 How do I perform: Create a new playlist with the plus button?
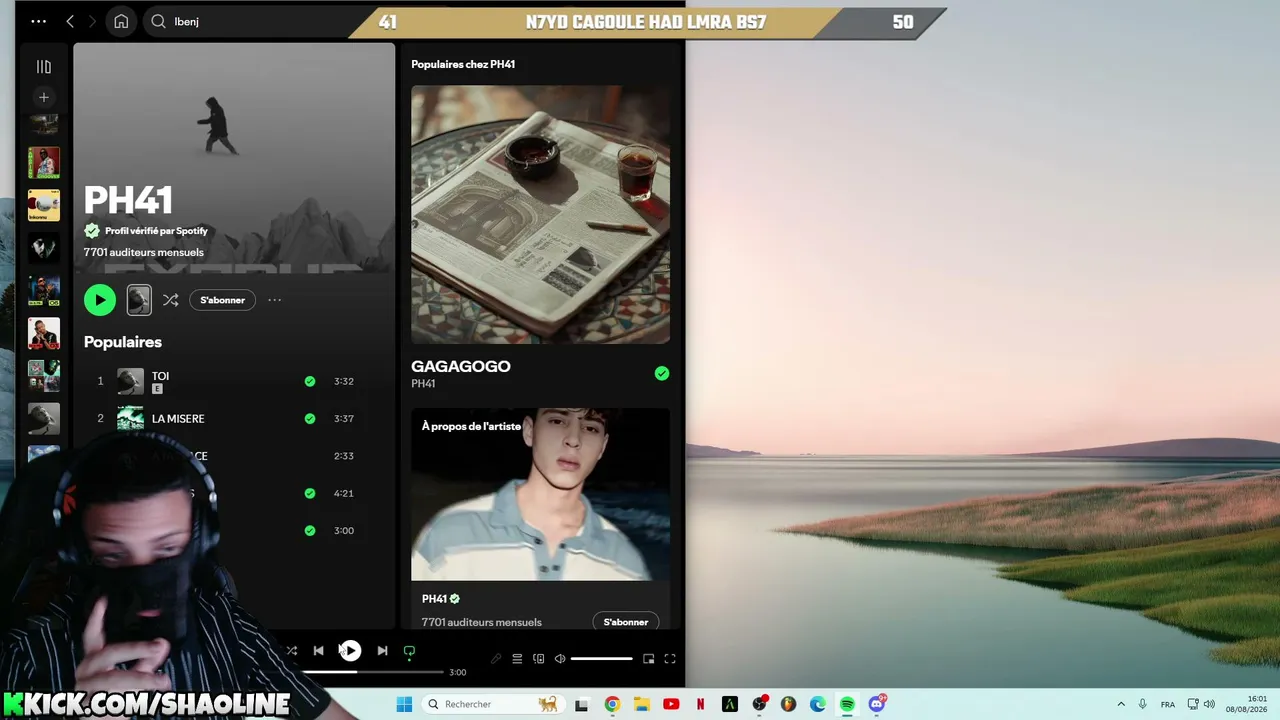(x=44, y=97)
